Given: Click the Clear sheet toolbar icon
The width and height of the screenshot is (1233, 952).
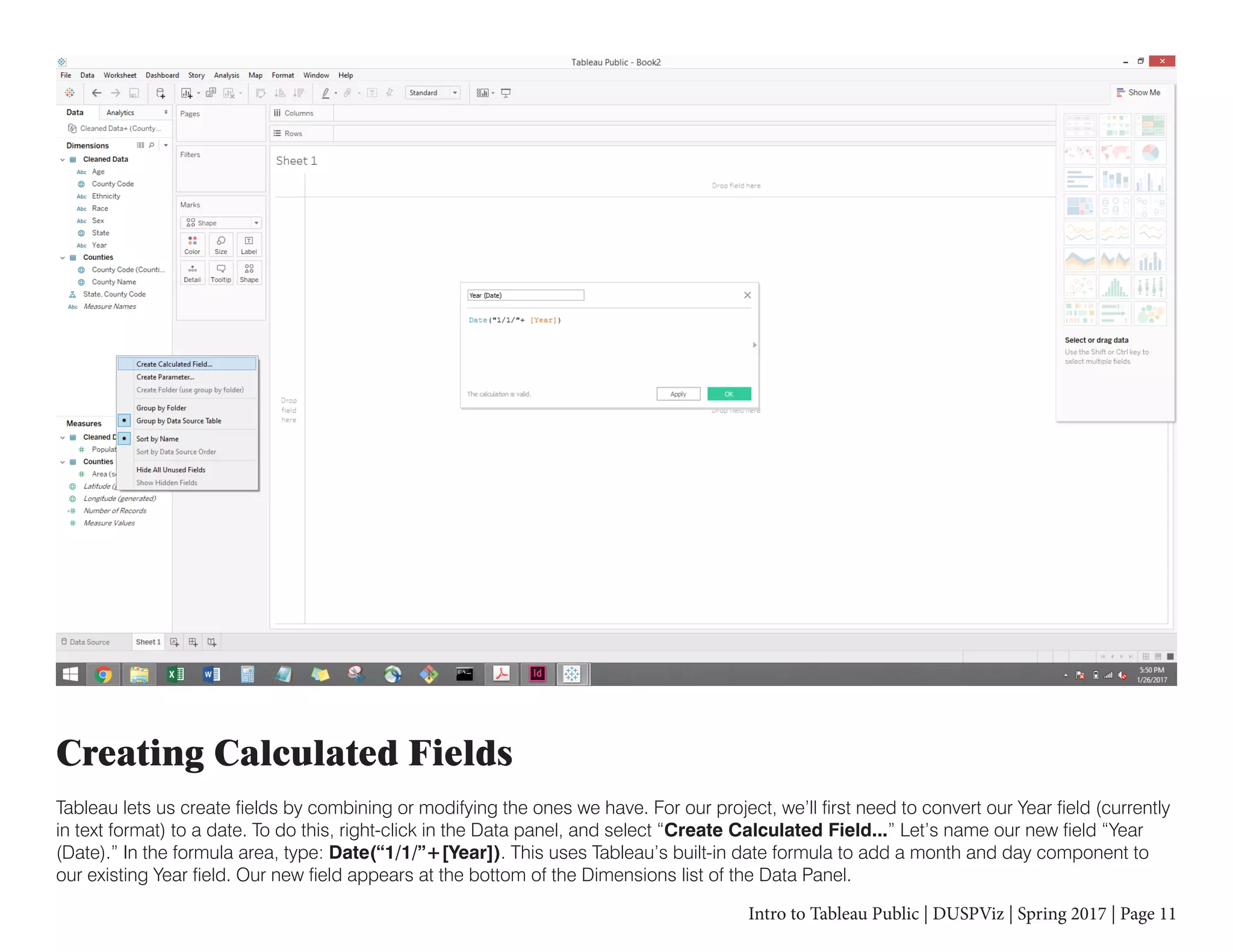Looking at the screenshot, I should (x=229, y=93).
